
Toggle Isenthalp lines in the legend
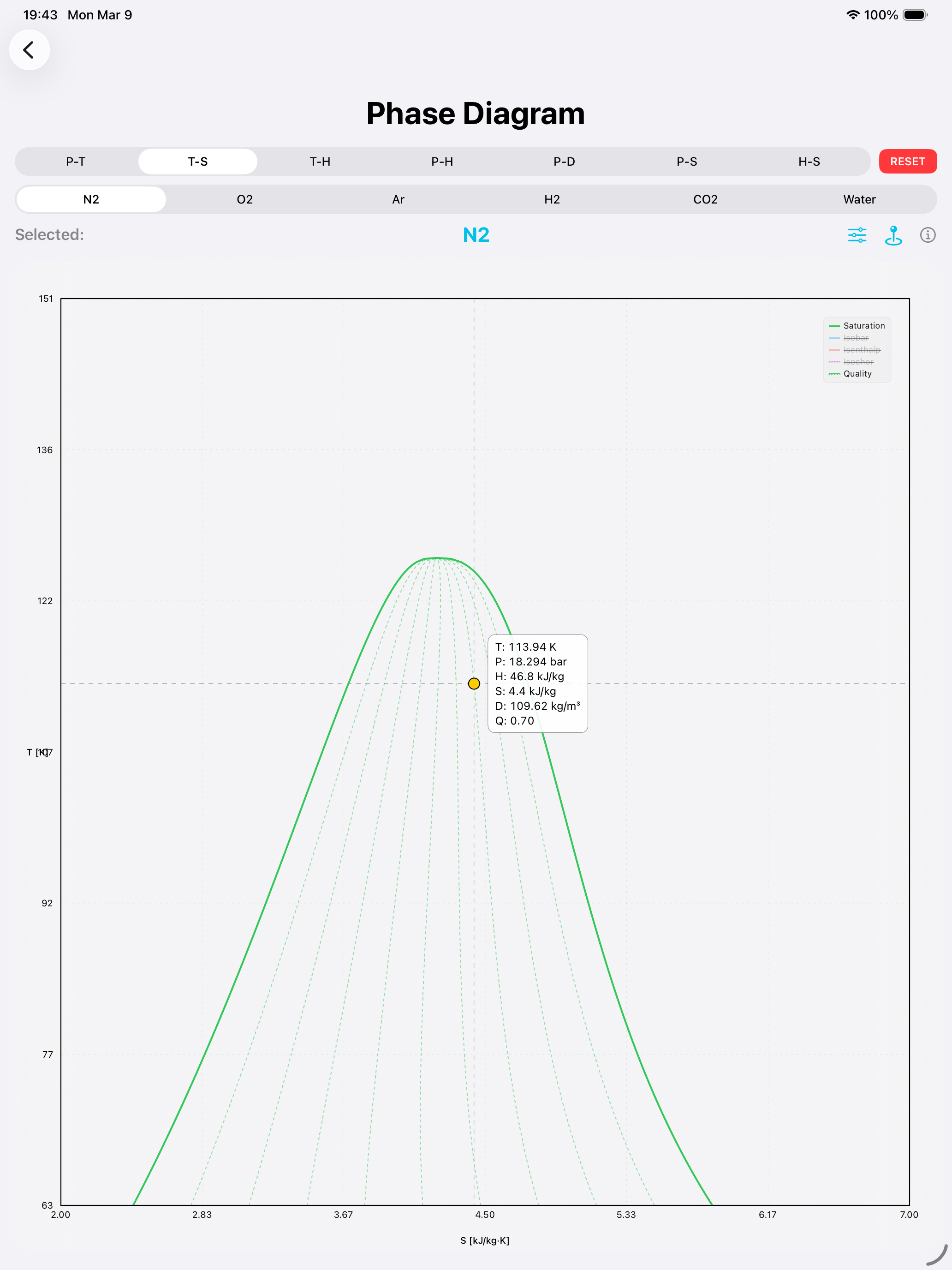tap(861, 350)
